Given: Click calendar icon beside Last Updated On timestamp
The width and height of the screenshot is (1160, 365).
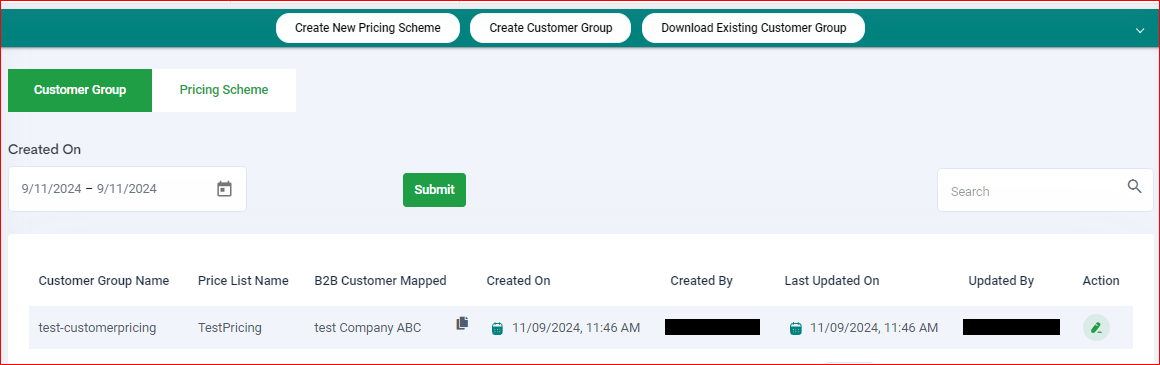Looking at the screenshot, I should point(795,328).
